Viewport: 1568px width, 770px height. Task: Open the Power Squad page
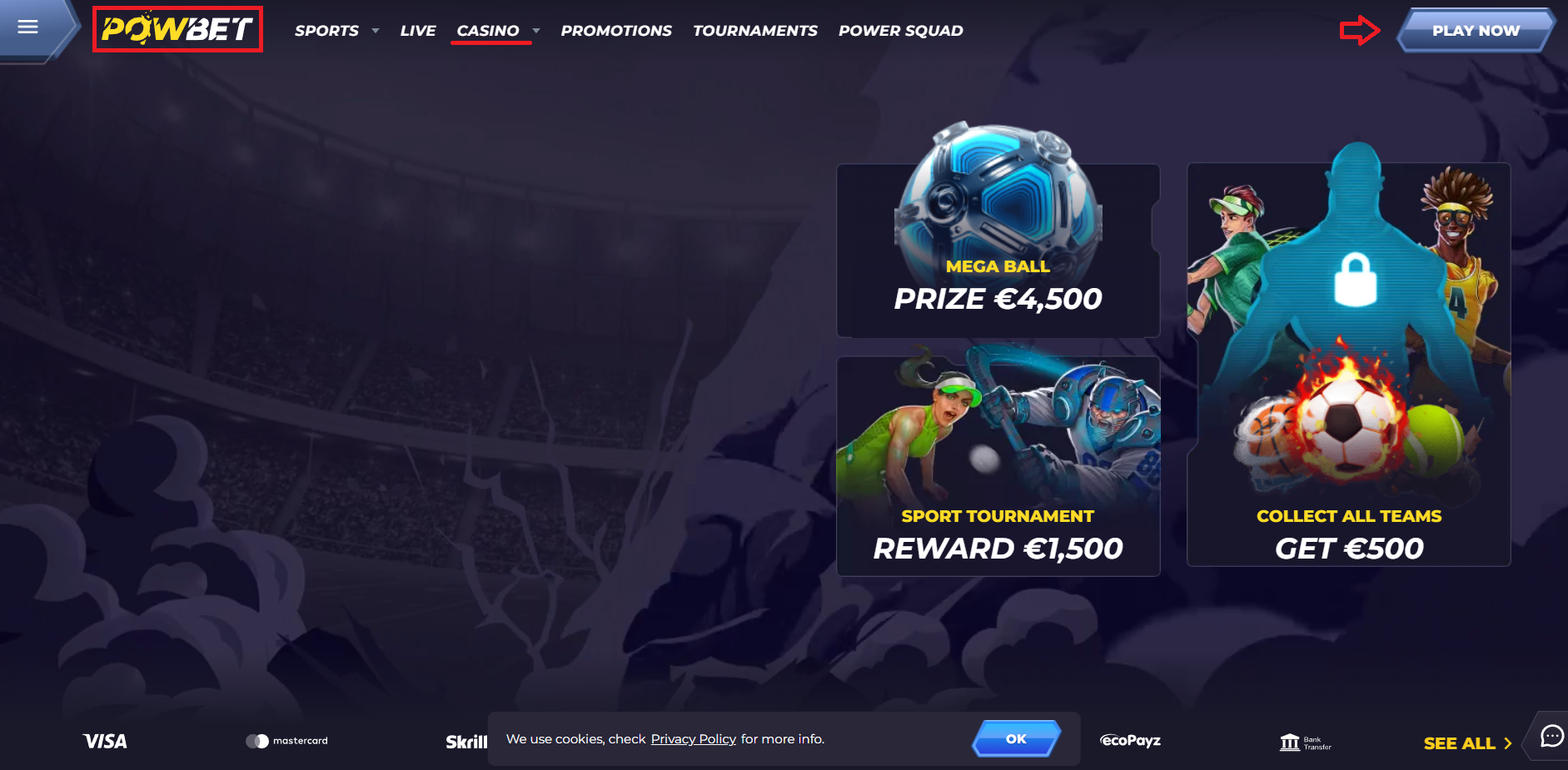(901, 31)
